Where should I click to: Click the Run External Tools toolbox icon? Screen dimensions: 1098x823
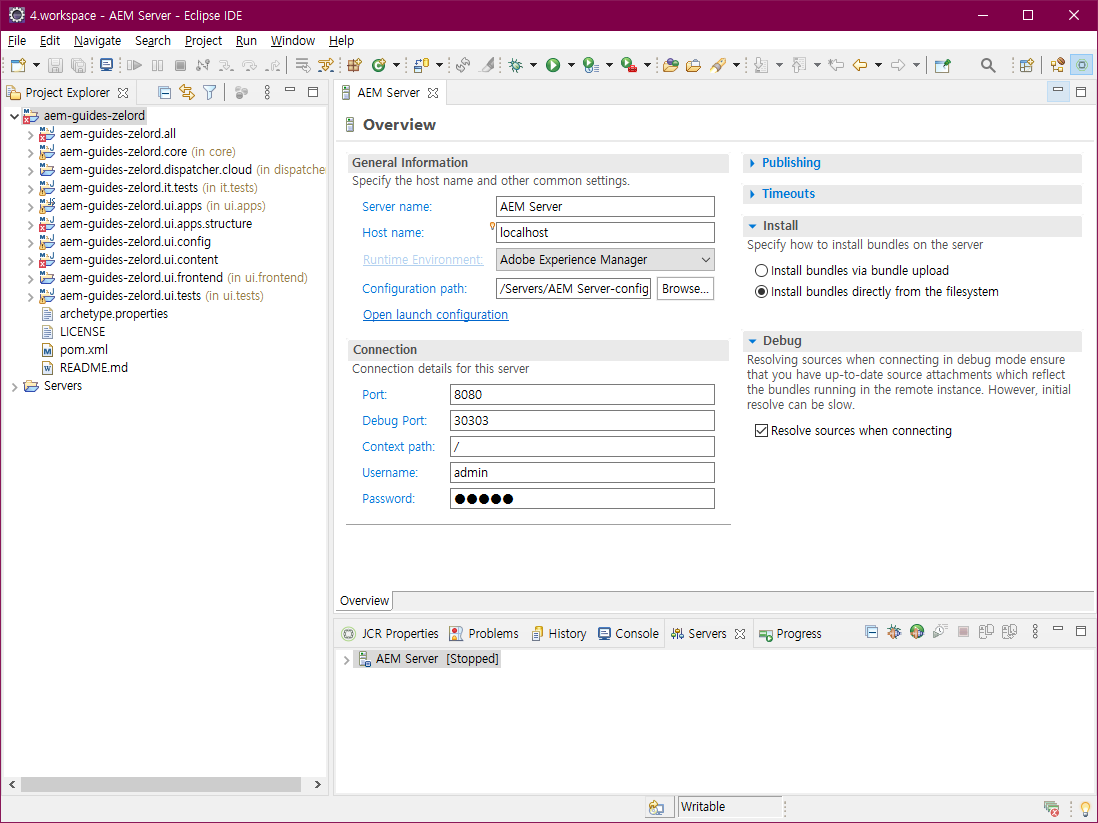pos(628,65)
